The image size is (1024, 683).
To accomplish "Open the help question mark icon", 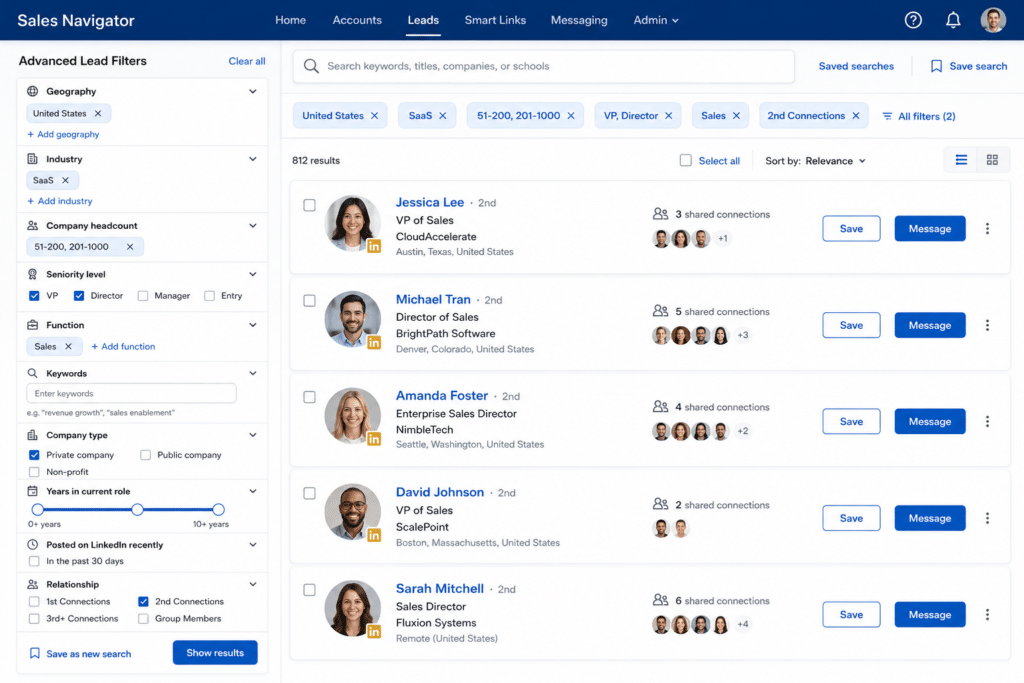I will coord(913,20).
